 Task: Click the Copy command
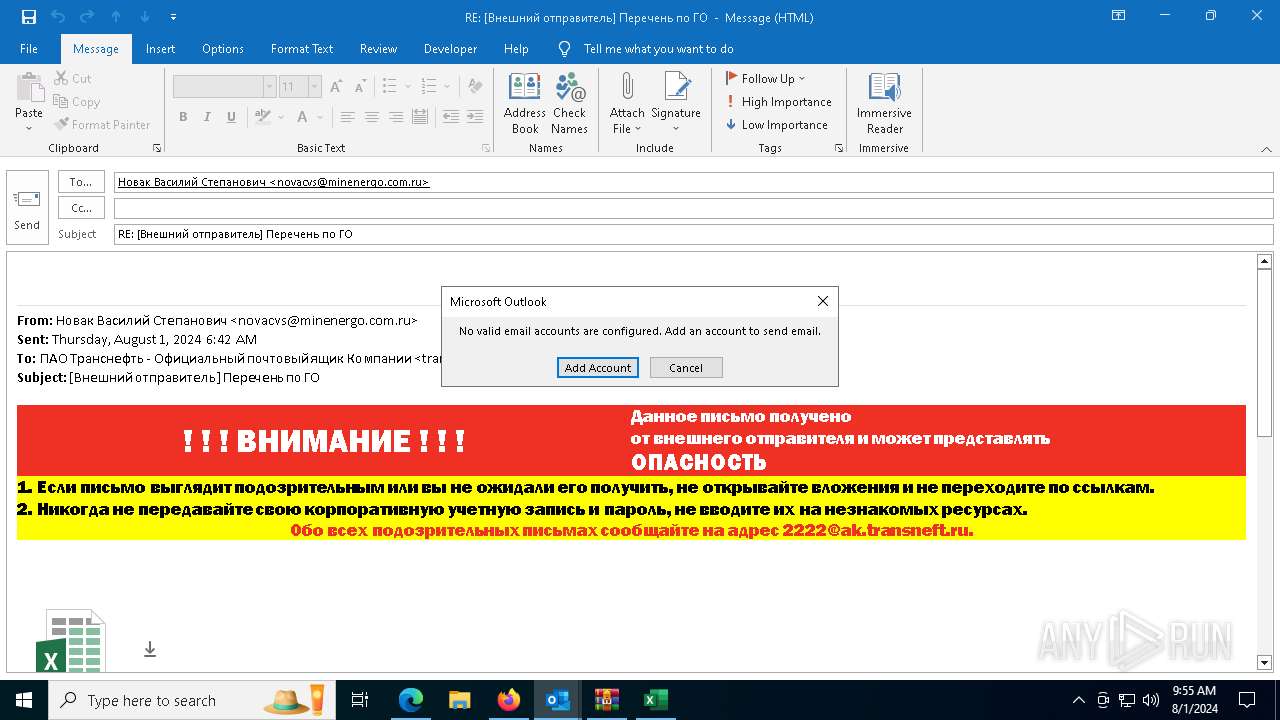point(77,101)
